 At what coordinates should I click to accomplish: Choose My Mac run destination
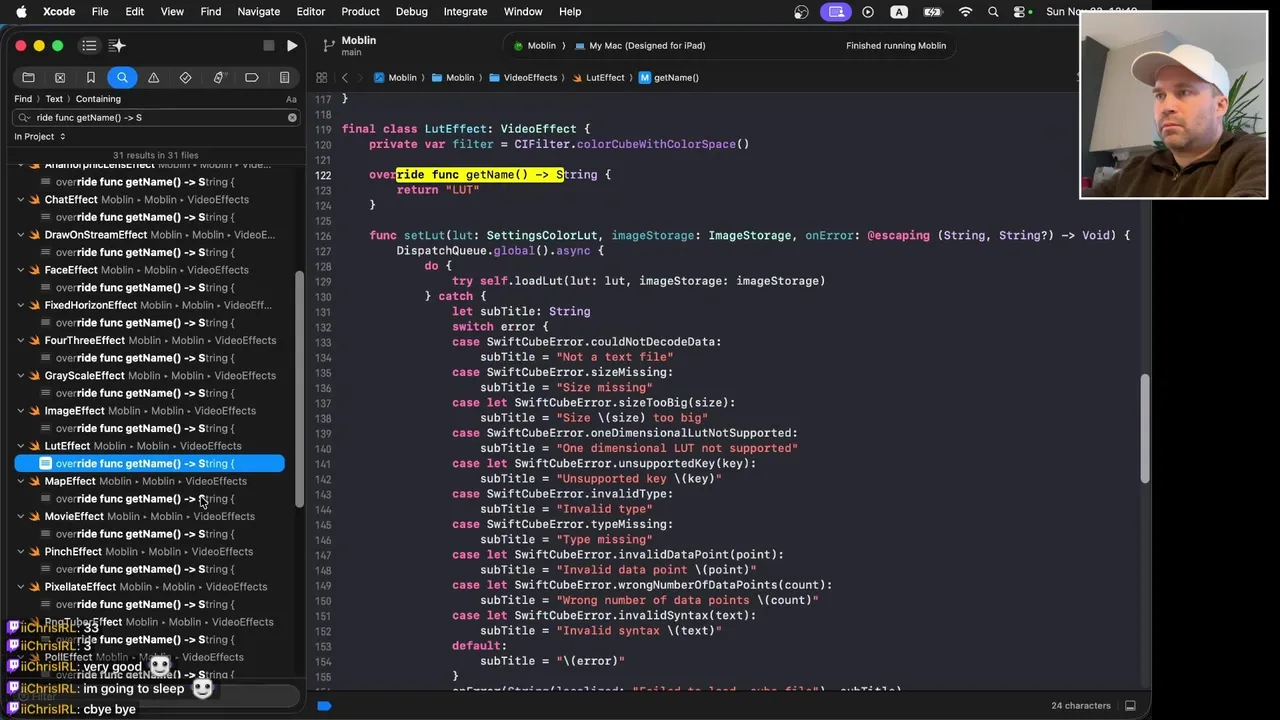640,45
